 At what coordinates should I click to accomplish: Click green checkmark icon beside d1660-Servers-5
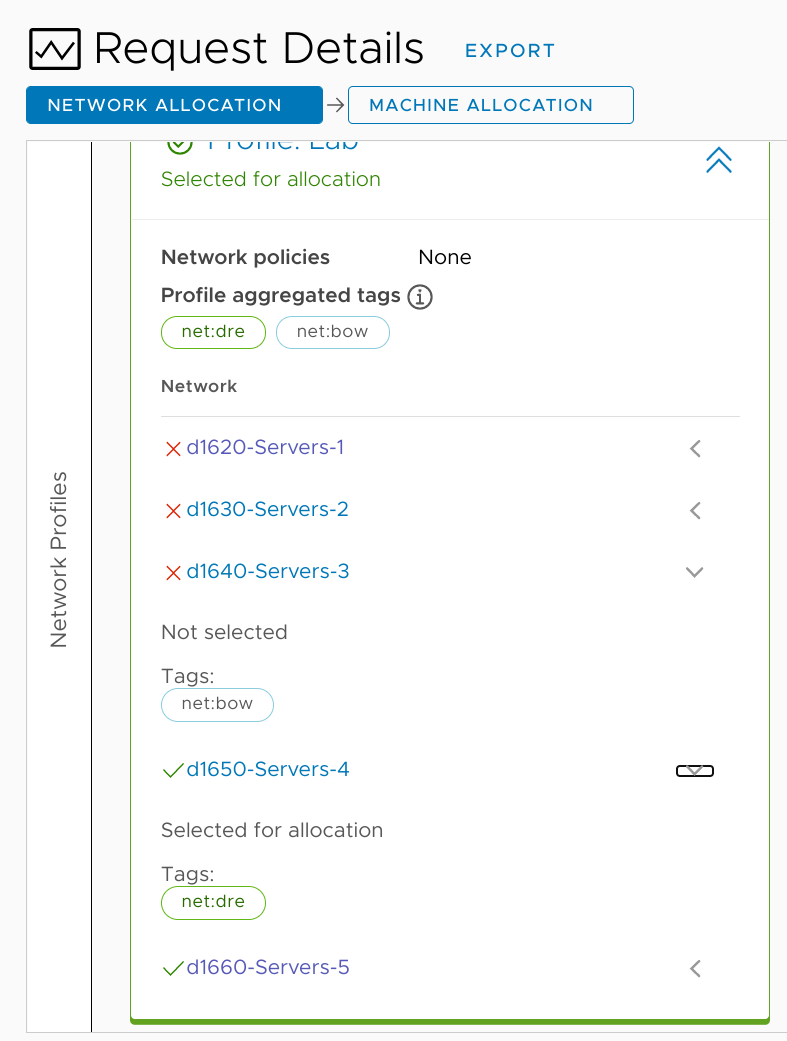click(x=172, y=968)
